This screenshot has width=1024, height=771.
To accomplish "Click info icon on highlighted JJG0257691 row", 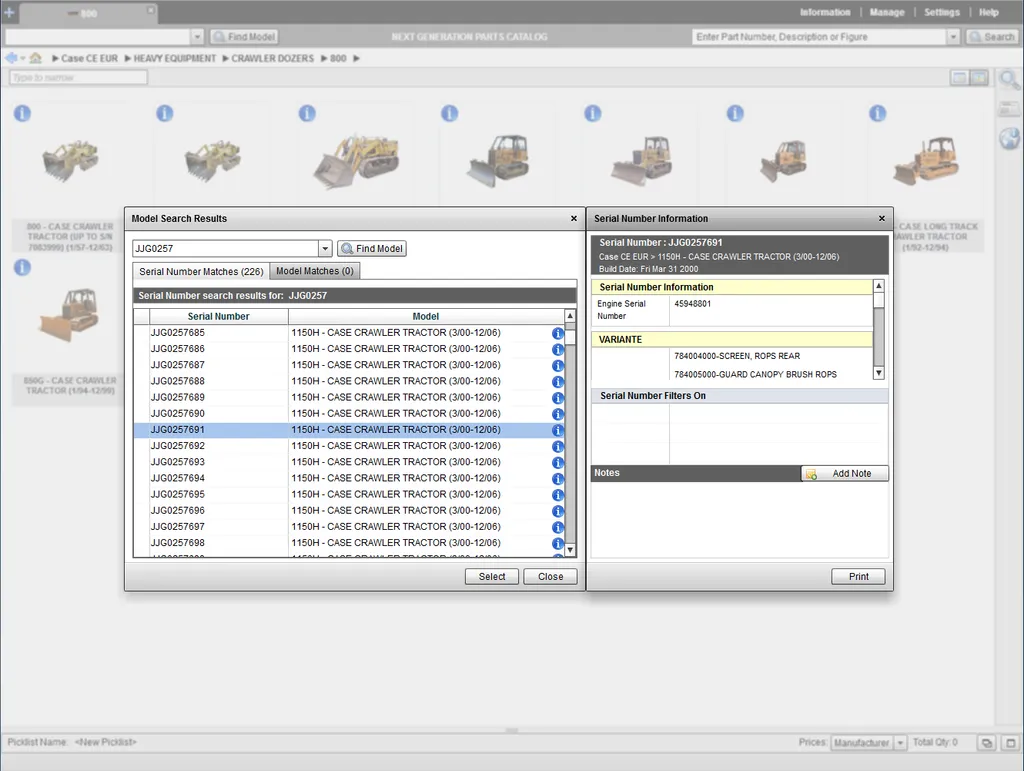I will 558,430.
